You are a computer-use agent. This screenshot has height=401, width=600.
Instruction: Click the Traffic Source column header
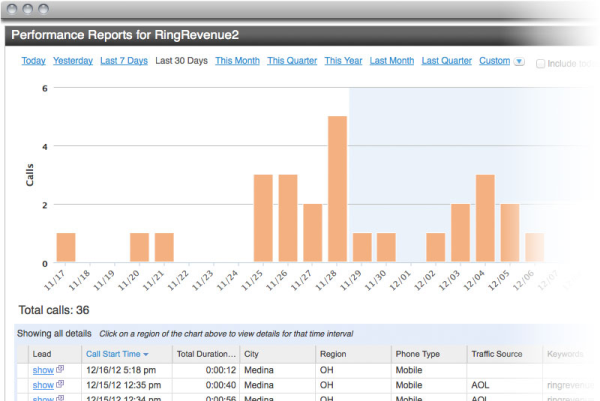click(499, 354)
